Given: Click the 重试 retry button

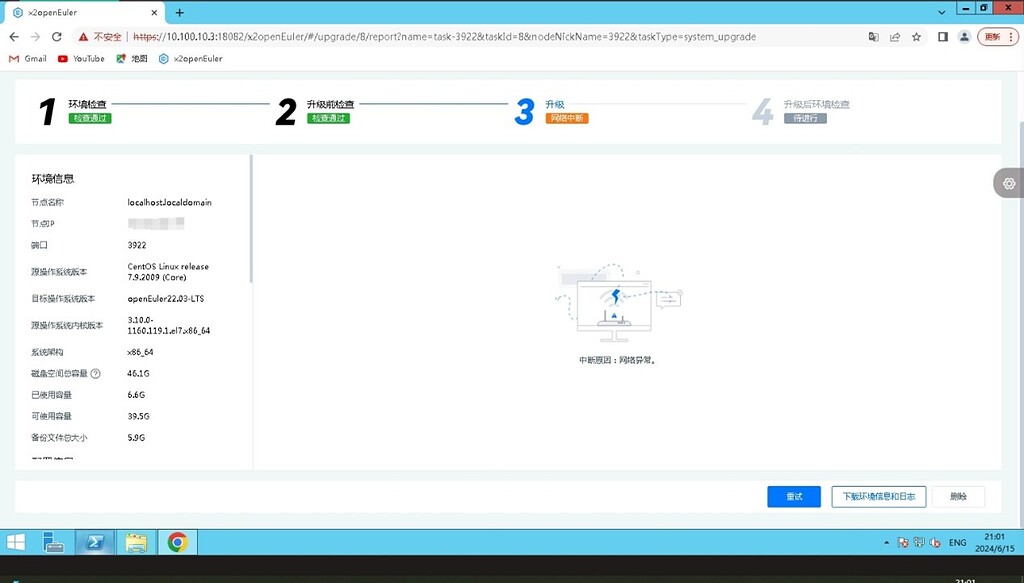Looking at the screenshot, I should pos(794,496).
